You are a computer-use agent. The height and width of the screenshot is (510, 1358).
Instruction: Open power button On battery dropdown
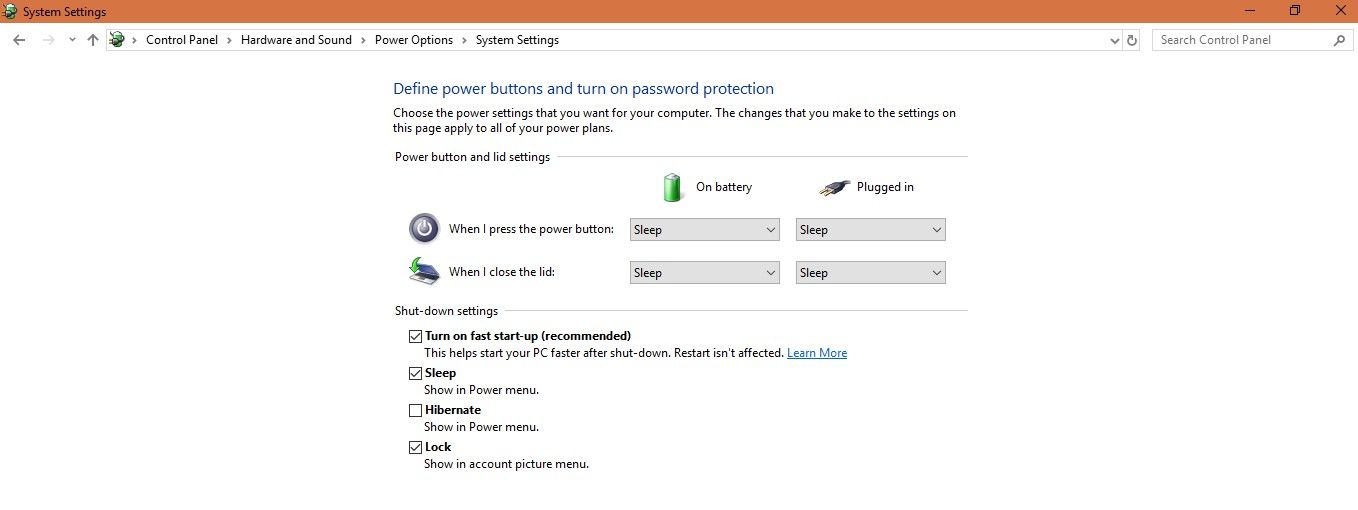[704, 230]
